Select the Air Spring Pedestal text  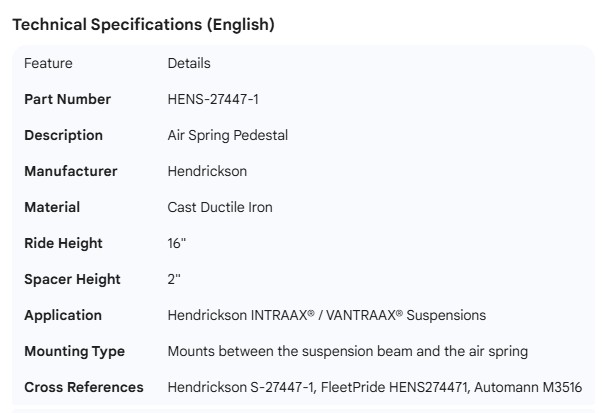coord(228,135)
